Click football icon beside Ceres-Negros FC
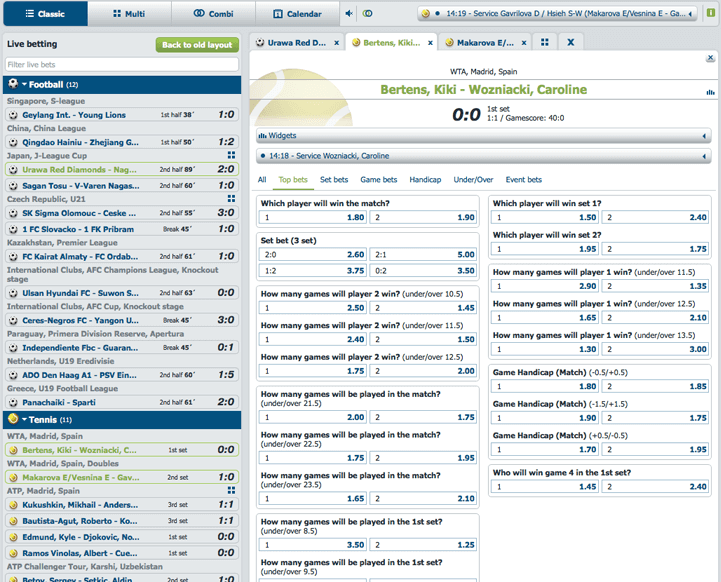 tap(13, 321)
